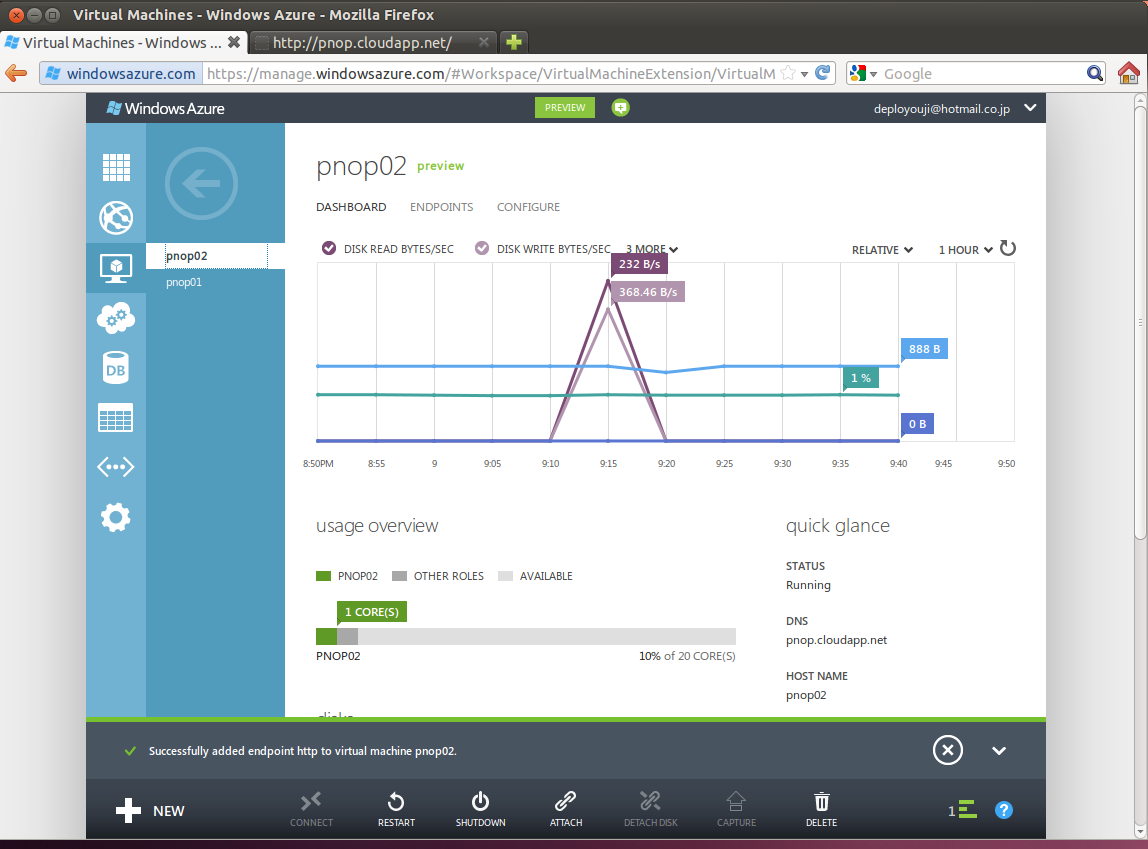This screenshot has height=849, width=1148.
Task: Click the browser address bar
Action: tap(490, 73)
